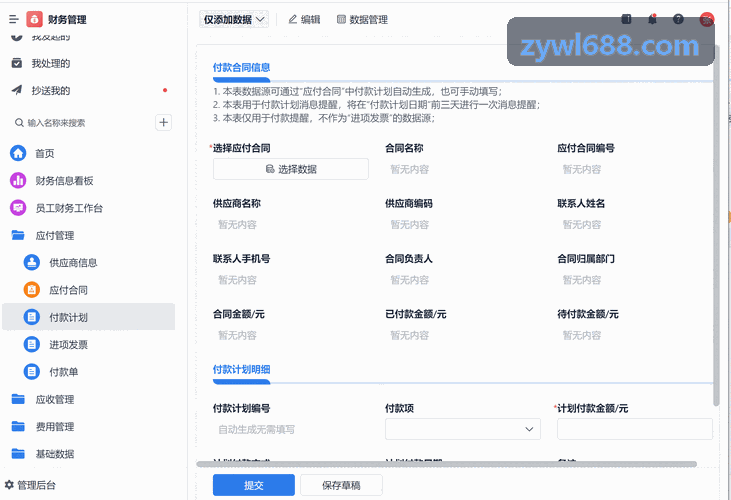Click the plus button next to search
The height and width of the screenshot is (500, 731).
[163, 123]
